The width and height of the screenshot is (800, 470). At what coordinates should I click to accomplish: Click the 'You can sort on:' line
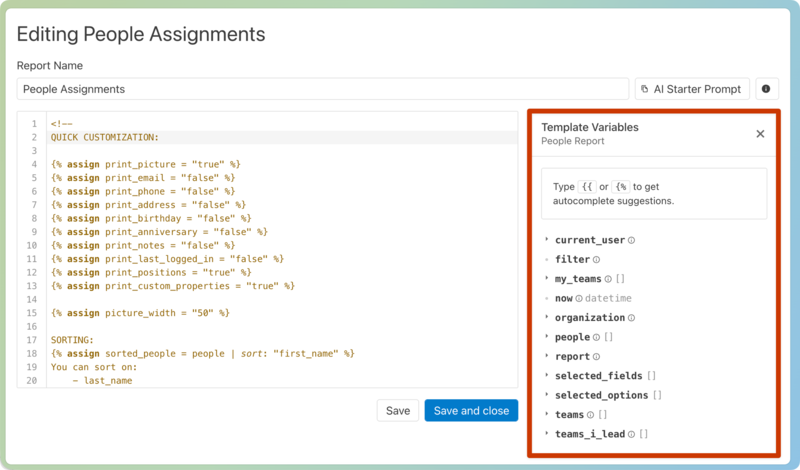click(x=94, y=367)
